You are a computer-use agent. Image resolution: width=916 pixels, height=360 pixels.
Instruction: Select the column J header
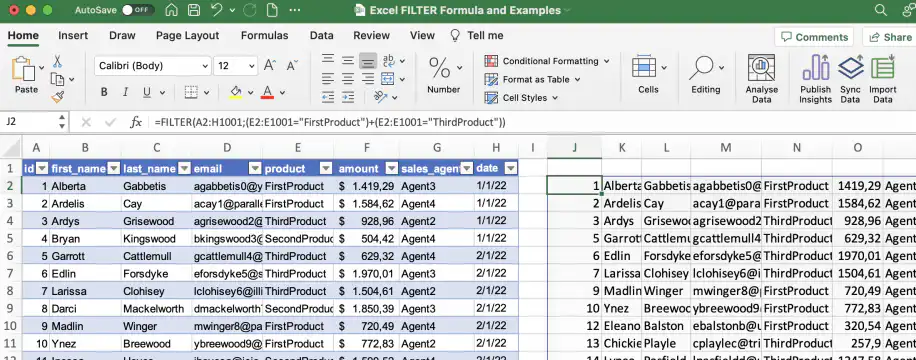[574, 148]
